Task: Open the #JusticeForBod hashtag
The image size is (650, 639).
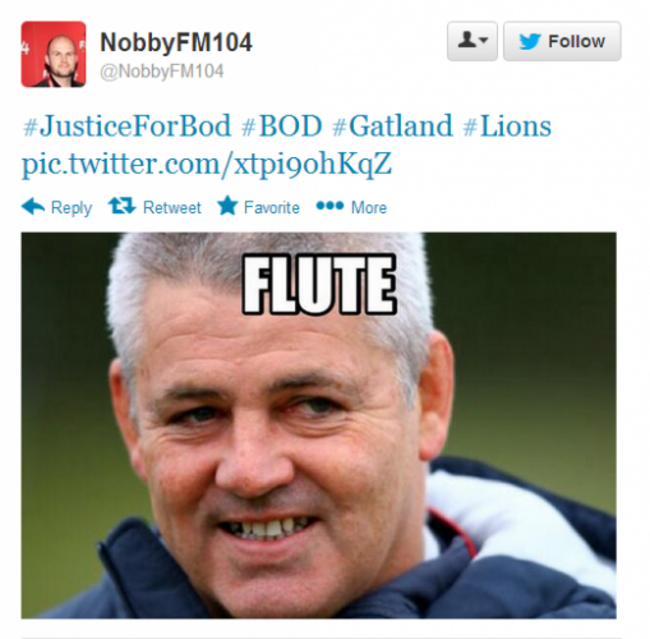Action: point(126,126)
